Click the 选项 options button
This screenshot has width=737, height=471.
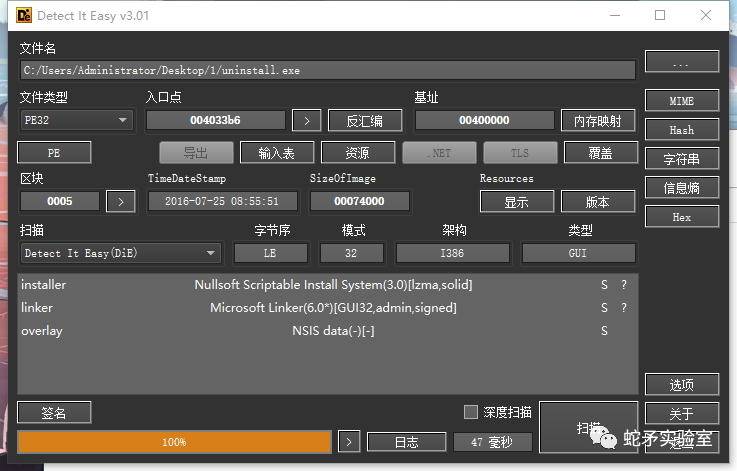[682, 385]
